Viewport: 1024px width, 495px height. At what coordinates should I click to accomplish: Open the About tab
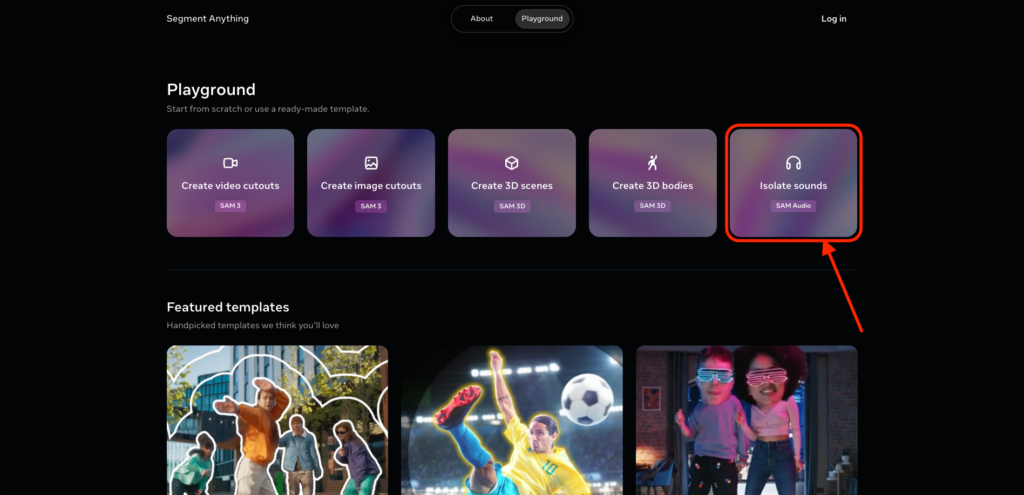point(482,19)
